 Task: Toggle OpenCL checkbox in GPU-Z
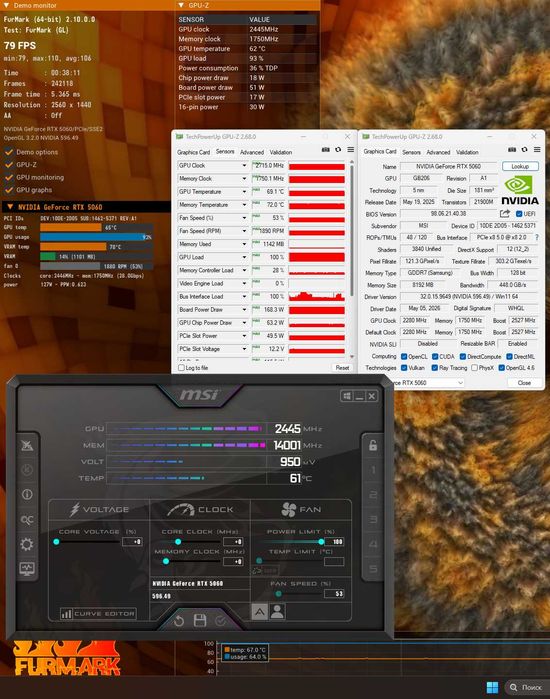[x=404, y=357]
